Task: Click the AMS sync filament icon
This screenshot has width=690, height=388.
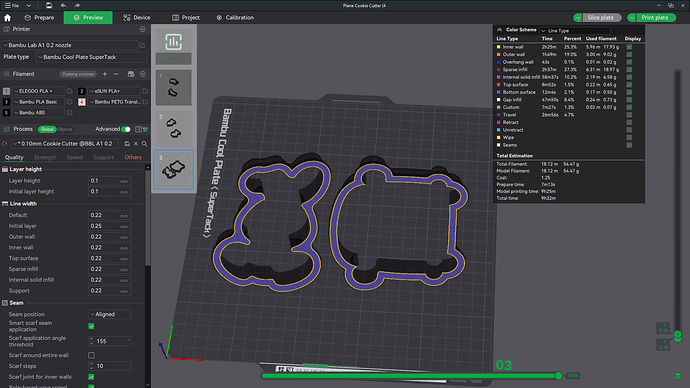Action: tap(131, 74)
